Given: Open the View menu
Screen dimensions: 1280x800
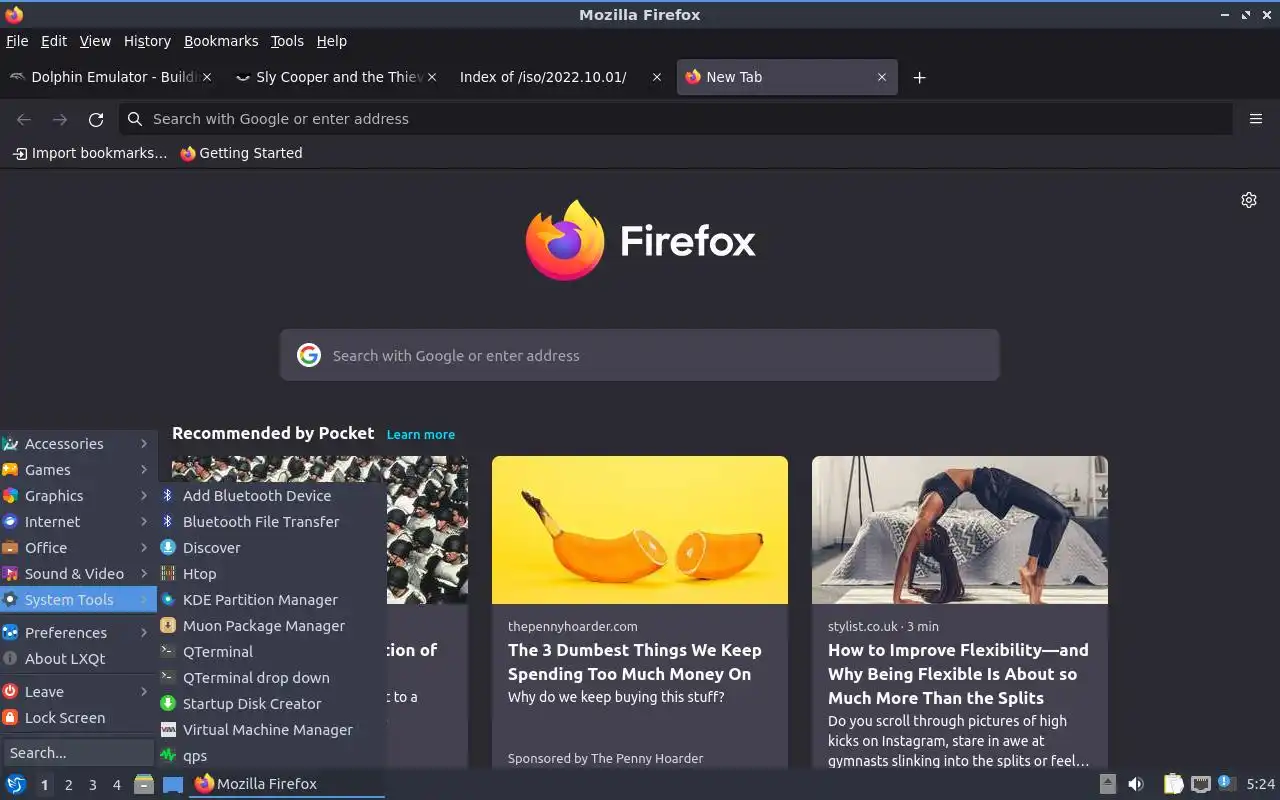Looking at the screenshot, I should (x=95, y=41).
